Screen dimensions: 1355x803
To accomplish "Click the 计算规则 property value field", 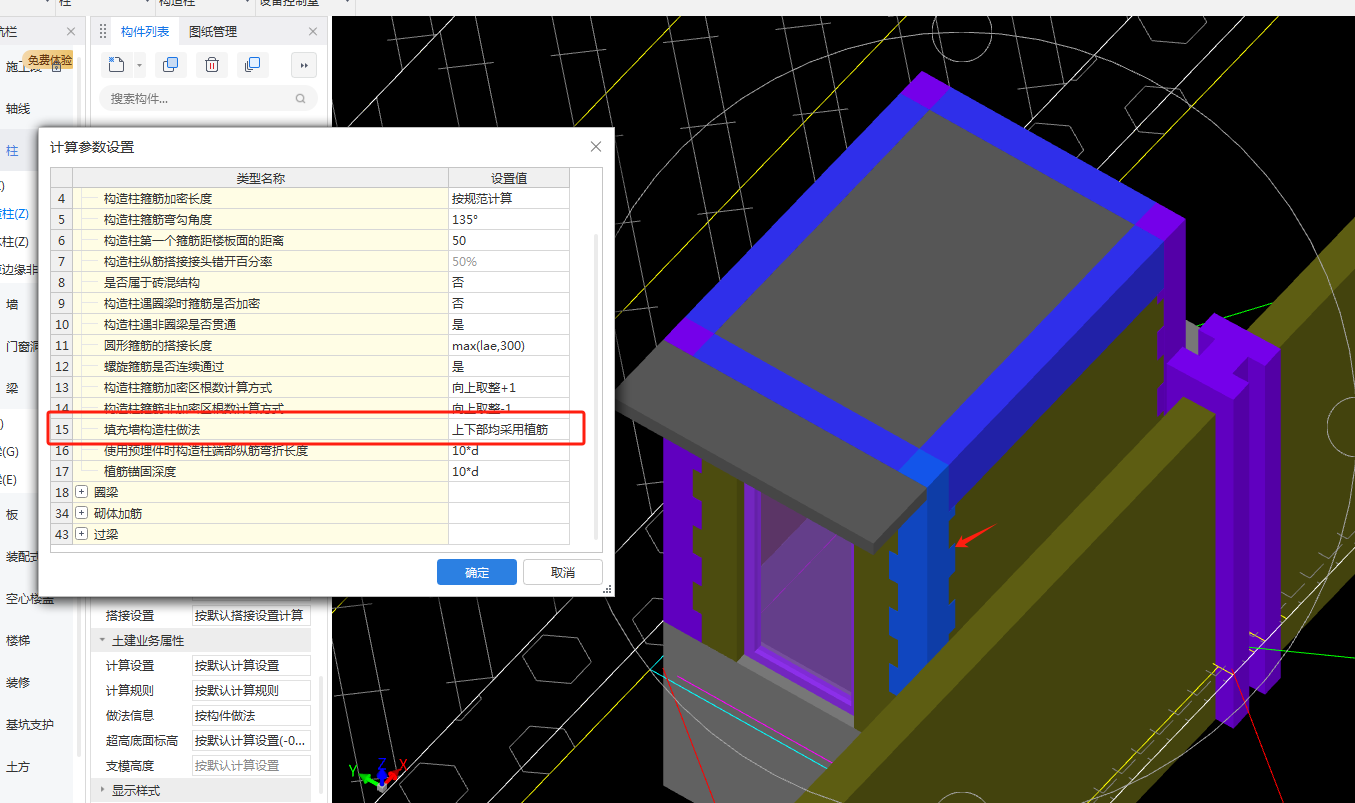I will (x=251, y=690).
